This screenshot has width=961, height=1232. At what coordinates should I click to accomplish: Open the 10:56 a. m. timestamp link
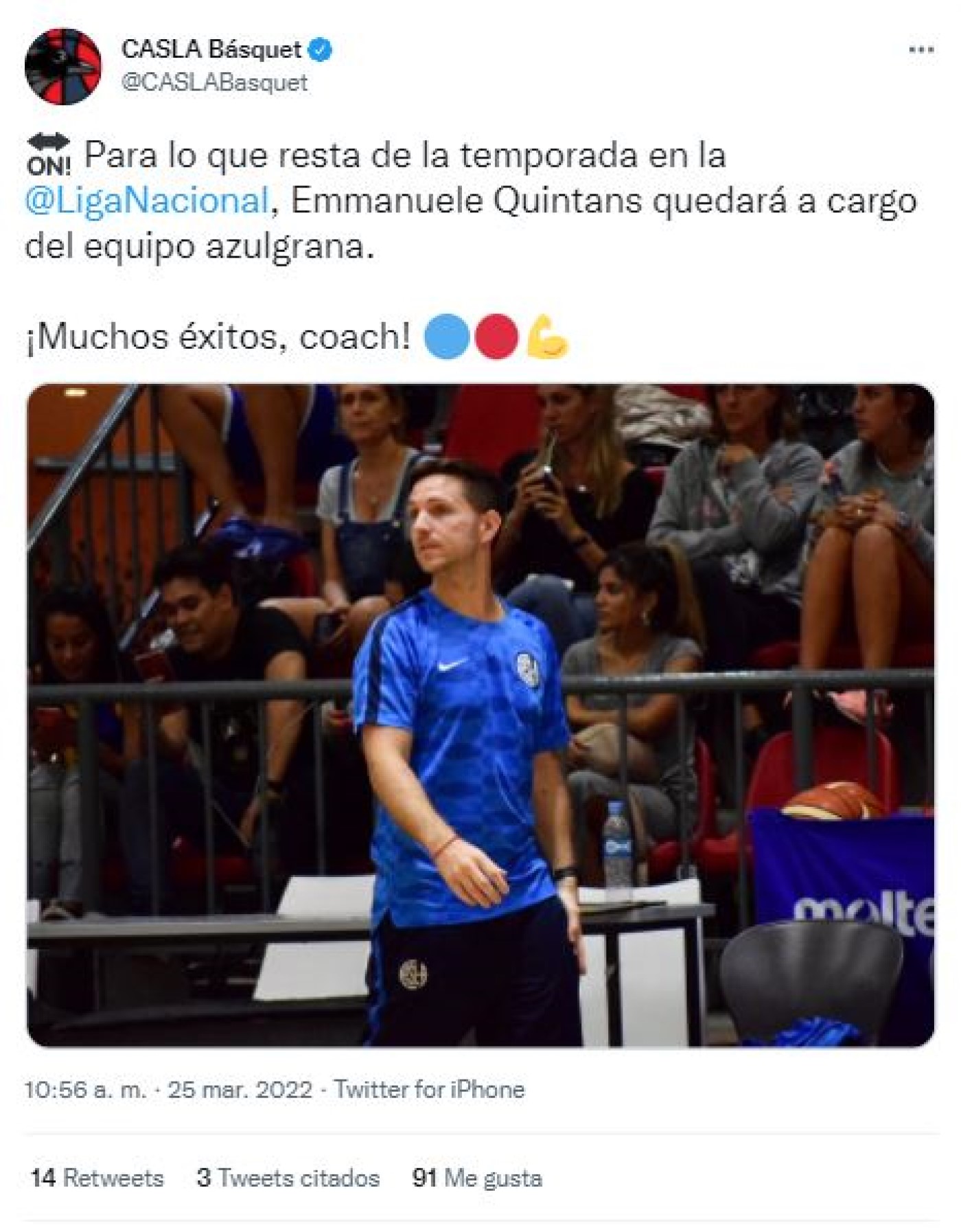click(x=85, y=1090)
